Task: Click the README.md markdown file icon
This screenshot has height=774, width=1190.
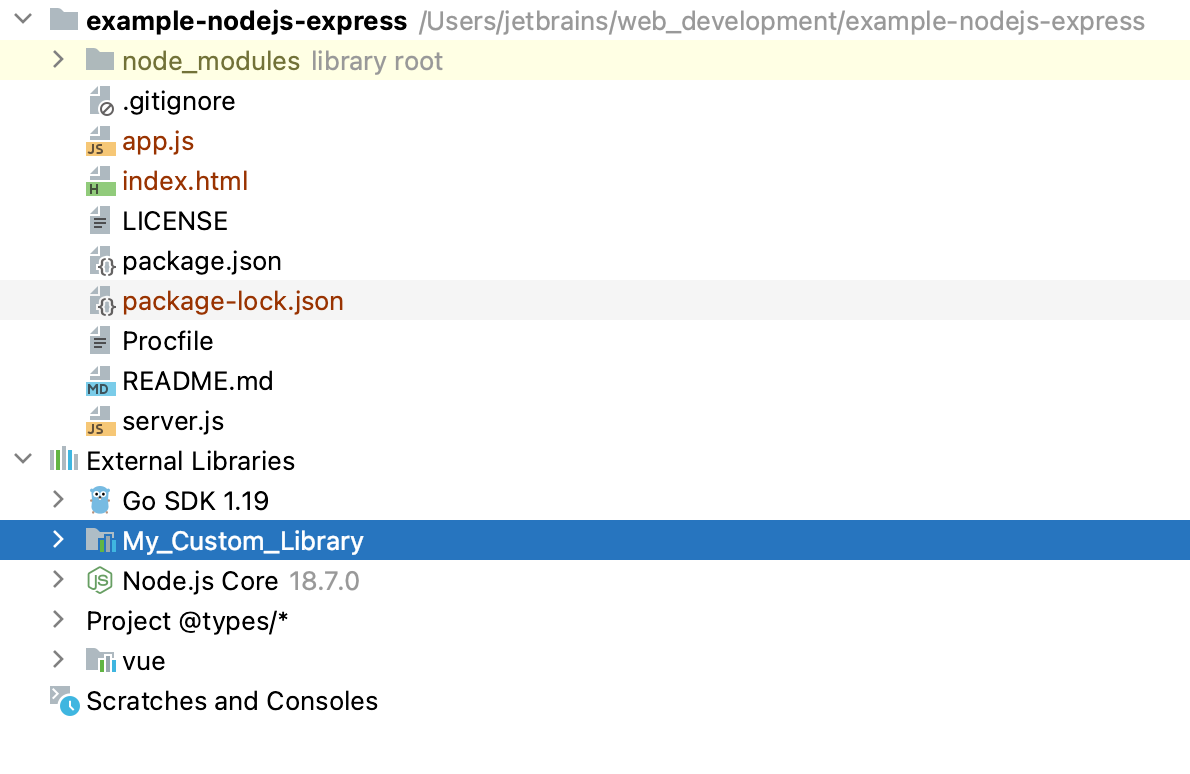Action: (99, 381)
